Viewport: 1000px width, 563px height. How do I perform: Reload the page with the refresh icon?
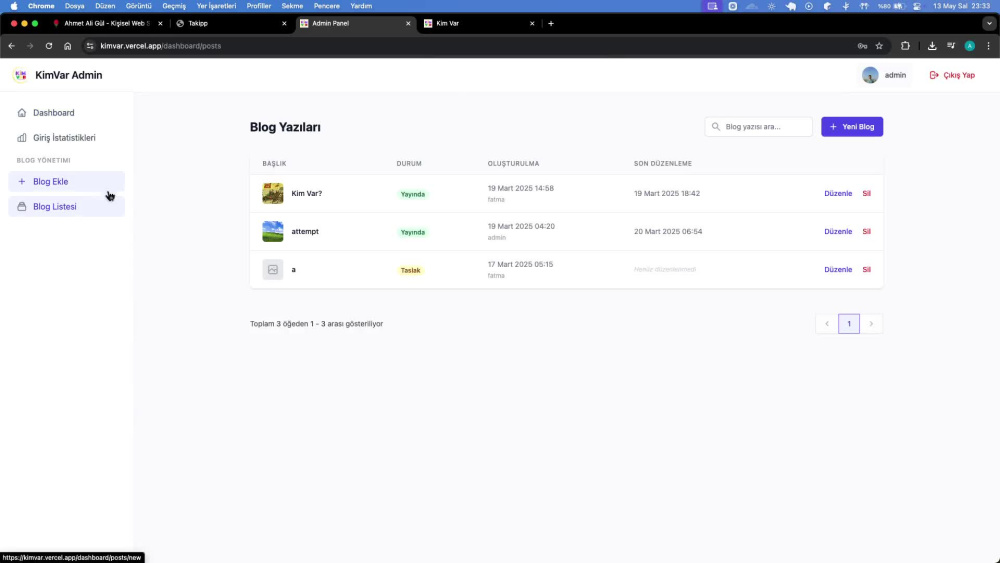click(x=48, y=46)
